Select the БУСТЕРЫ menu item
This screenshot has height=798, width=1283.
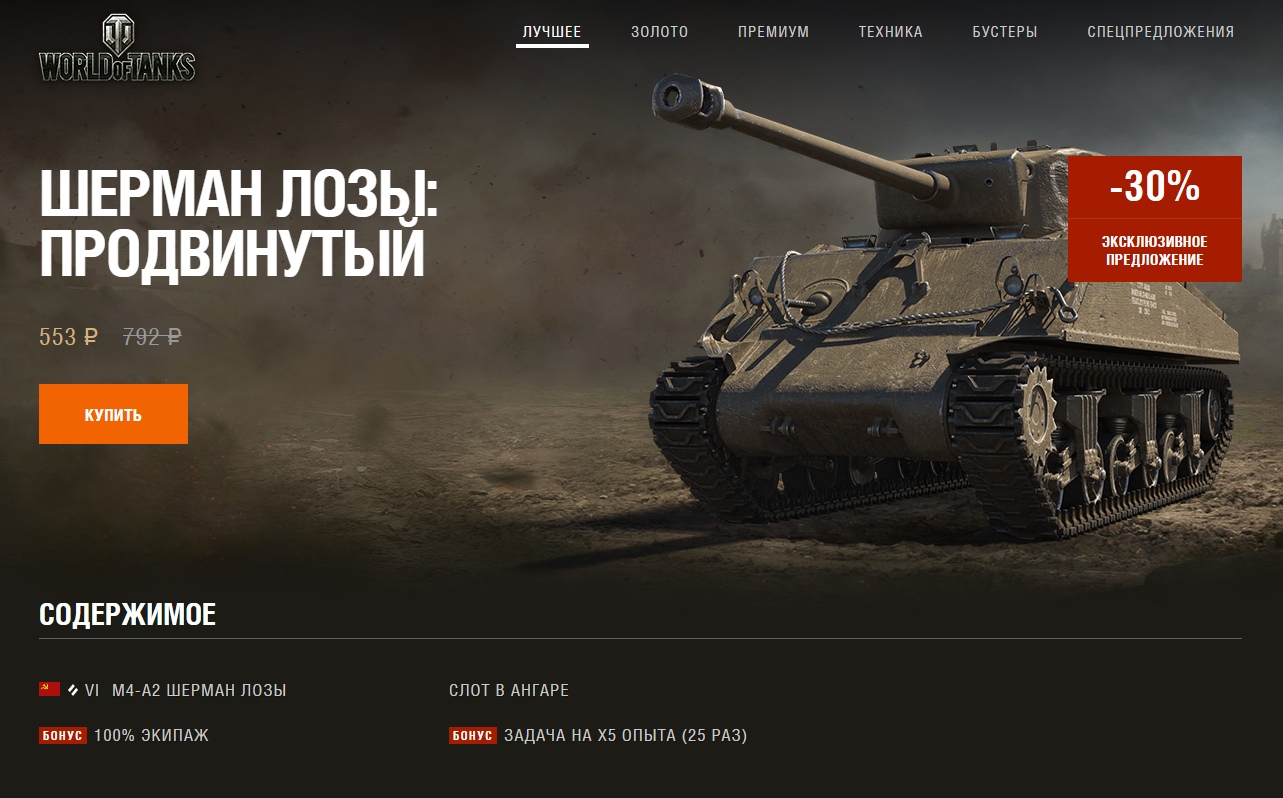click(1005, 32)
